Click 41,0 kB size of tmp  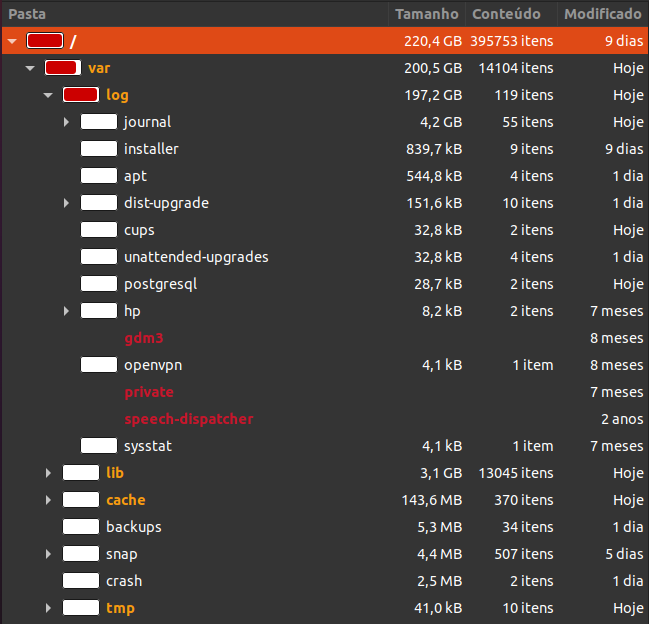click(438, 608)
